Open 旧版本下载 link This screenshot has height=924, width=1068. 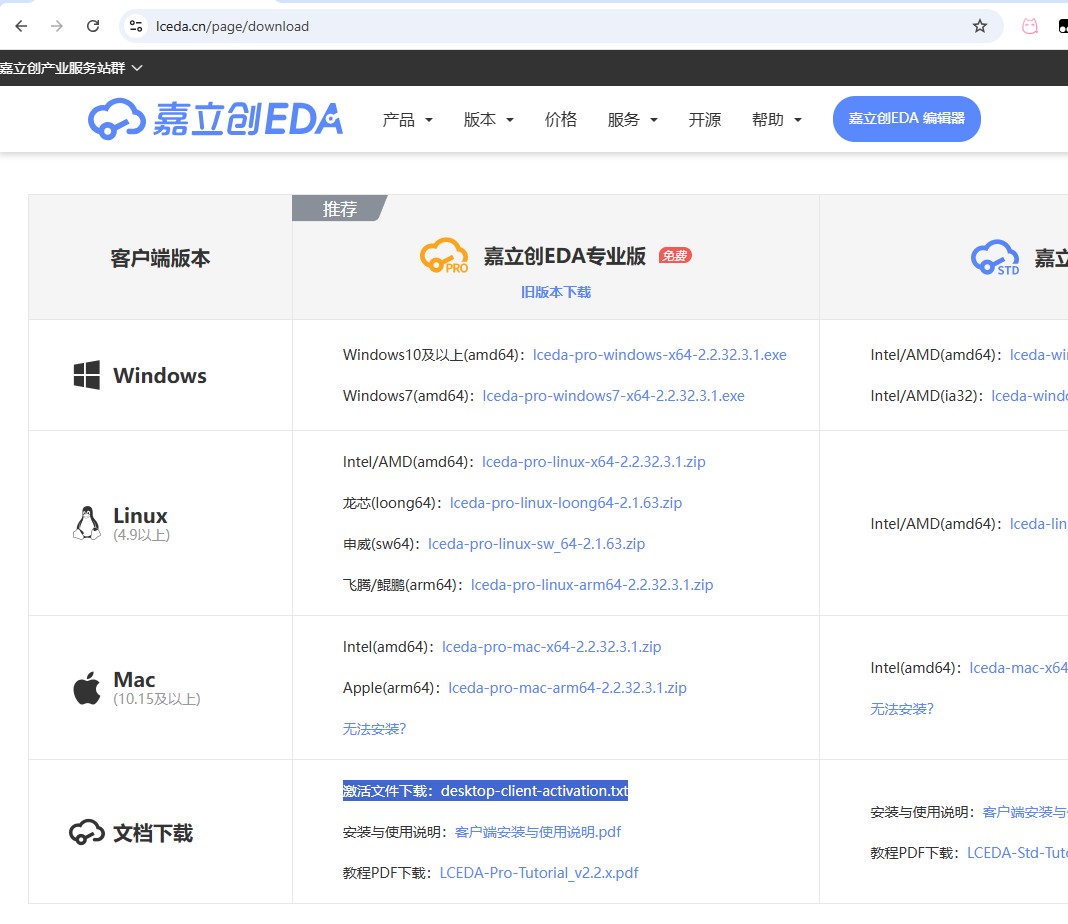coord(556,292)
